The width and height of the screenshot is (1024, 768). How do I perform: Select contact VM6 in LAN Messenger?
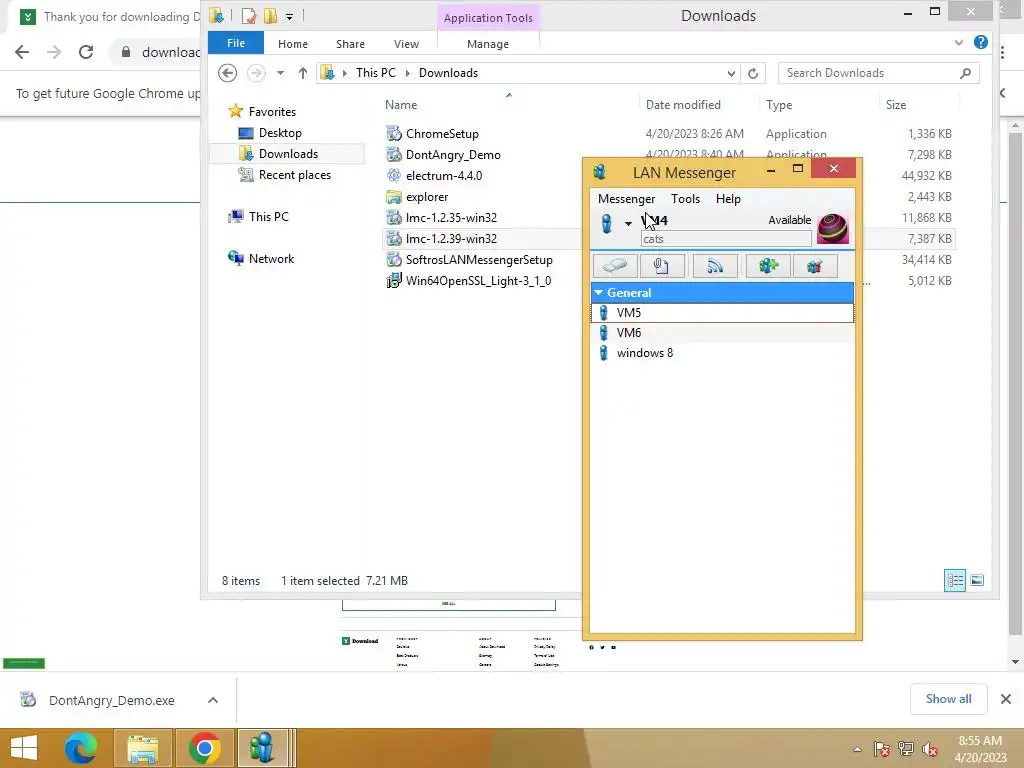click(x=722, y=333)
